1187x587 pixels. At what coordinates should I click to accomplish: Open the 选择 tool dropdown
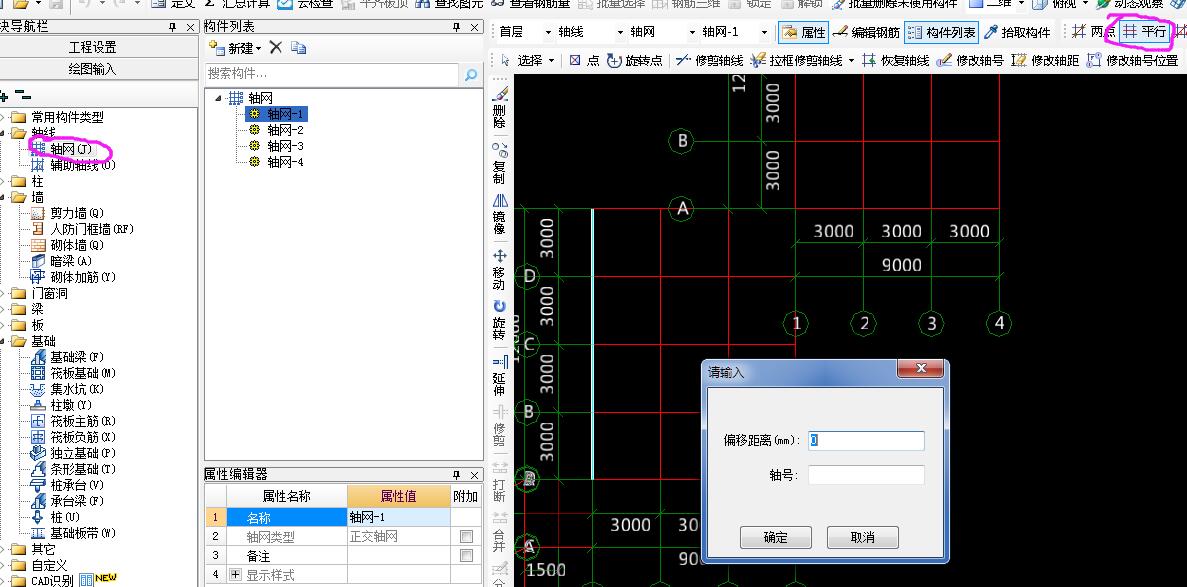[x=551, y=61]
